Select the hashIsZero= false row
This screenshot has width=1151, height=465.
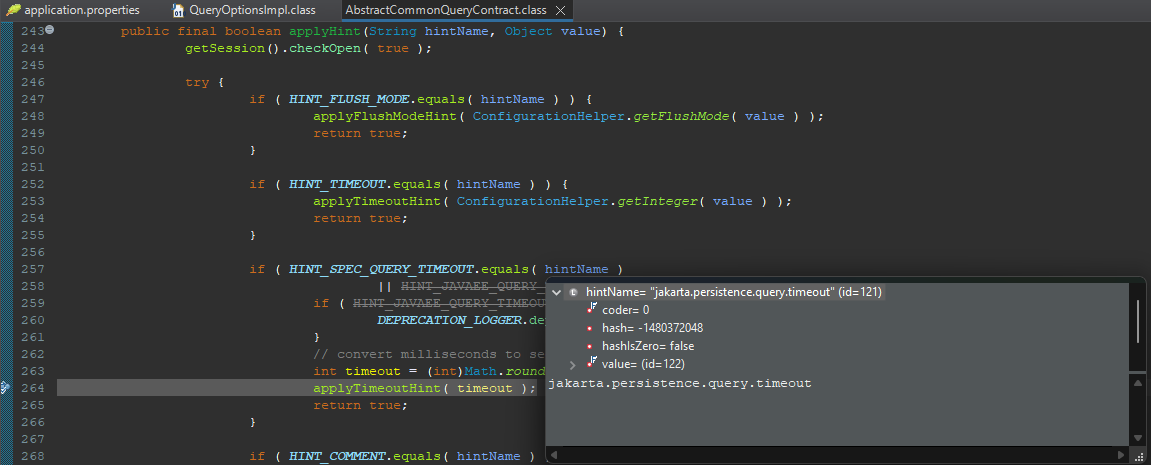pos(647,346)
